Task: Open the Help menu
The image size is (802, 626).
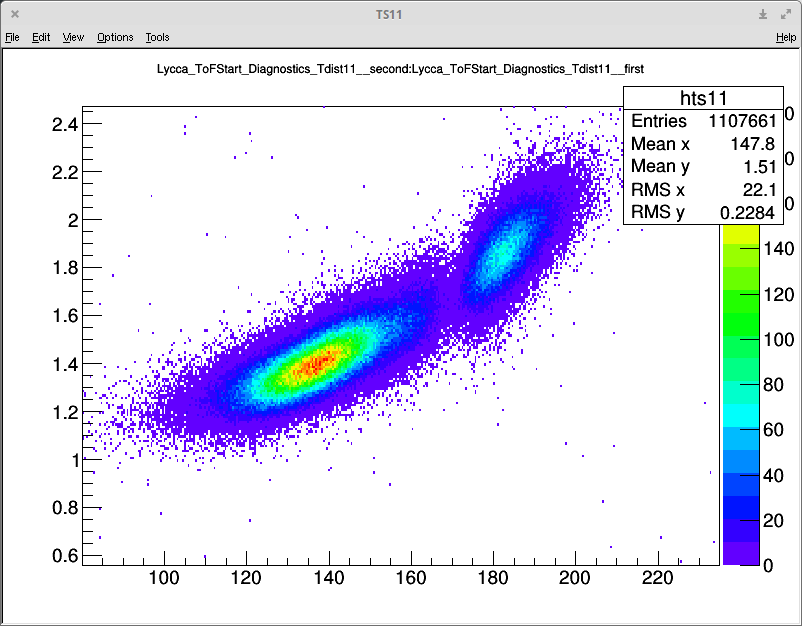Action: coord(786,37)
